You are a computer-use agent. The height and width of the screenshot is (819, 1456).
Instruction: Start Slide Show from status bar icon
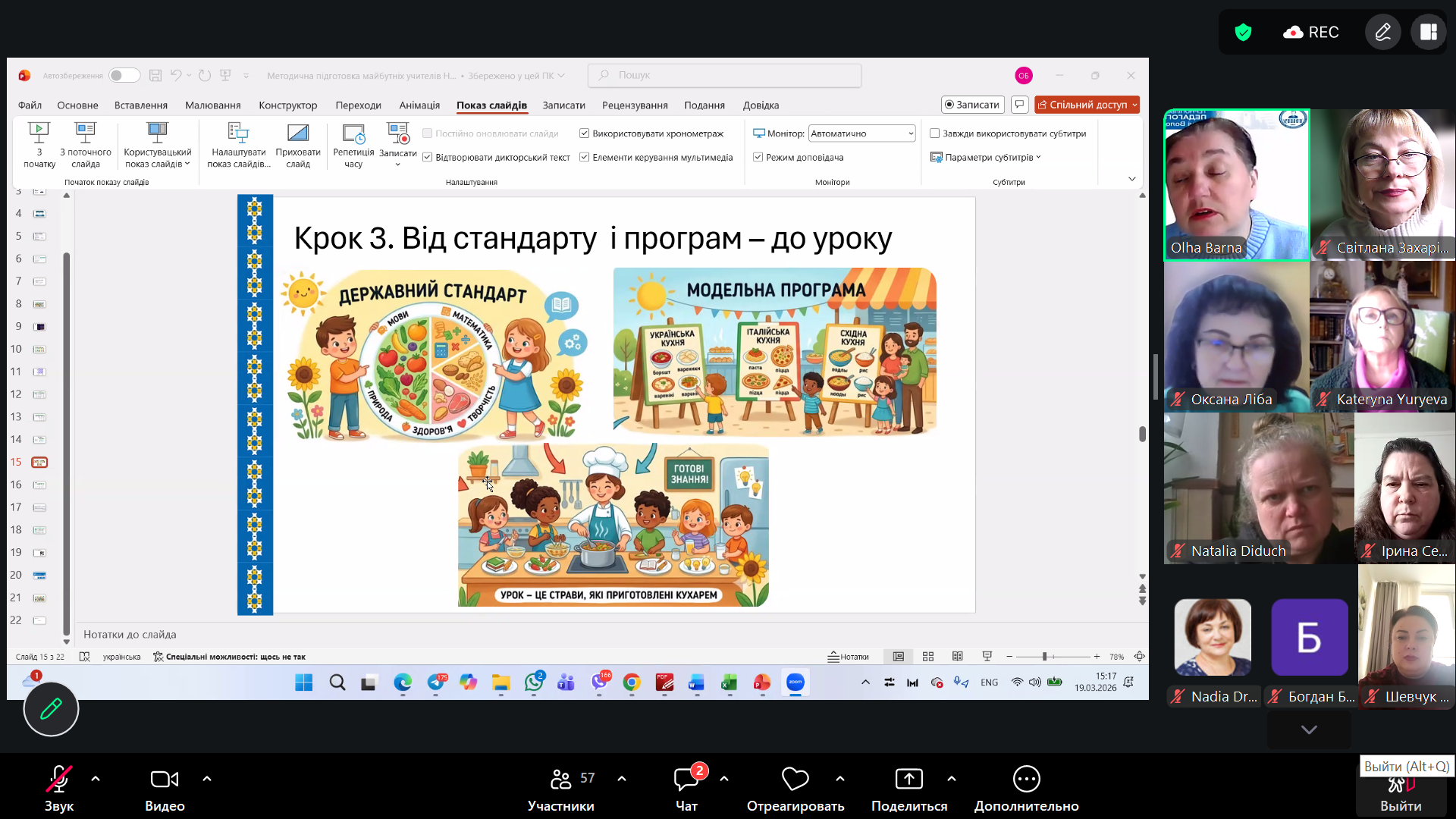pos(987,657)
